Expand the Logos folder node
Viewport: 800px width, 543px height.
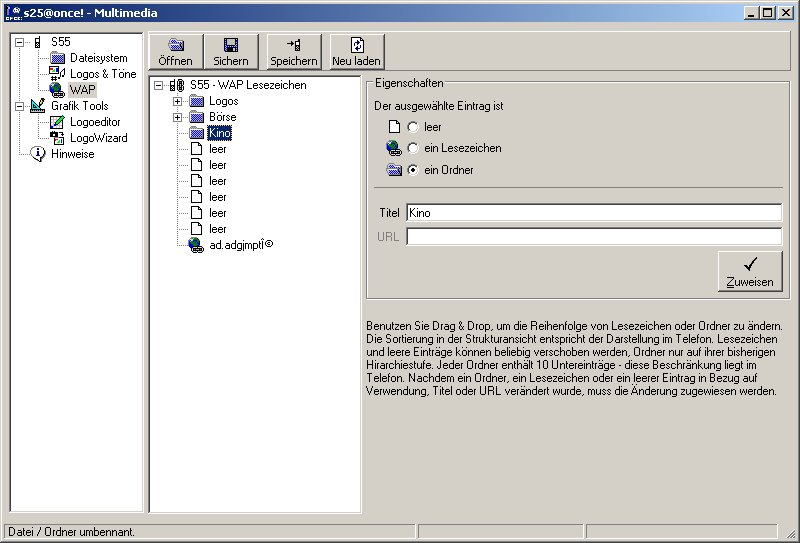178,102
